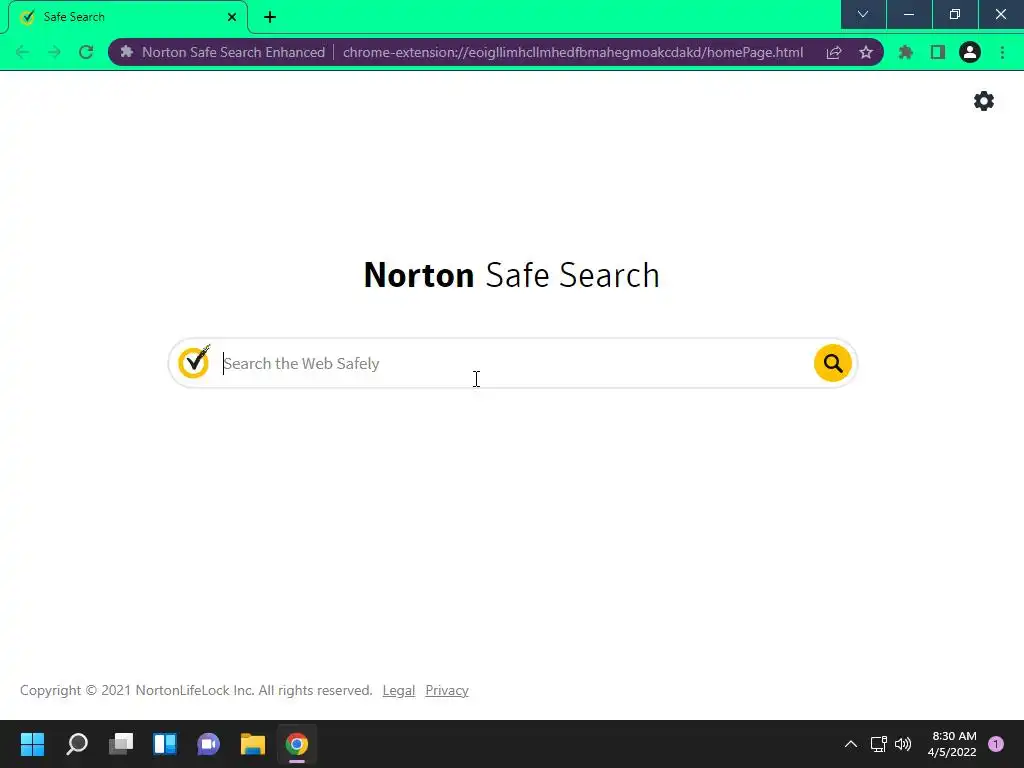The width and height of the screenshot is (1024, 768).
Task: Open the Windows Start menu
Action: point(33,744)
